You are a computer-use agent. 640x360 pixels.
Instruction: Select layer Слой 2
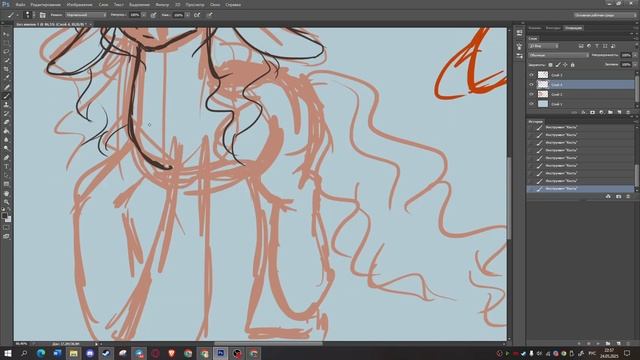point(581,94)
